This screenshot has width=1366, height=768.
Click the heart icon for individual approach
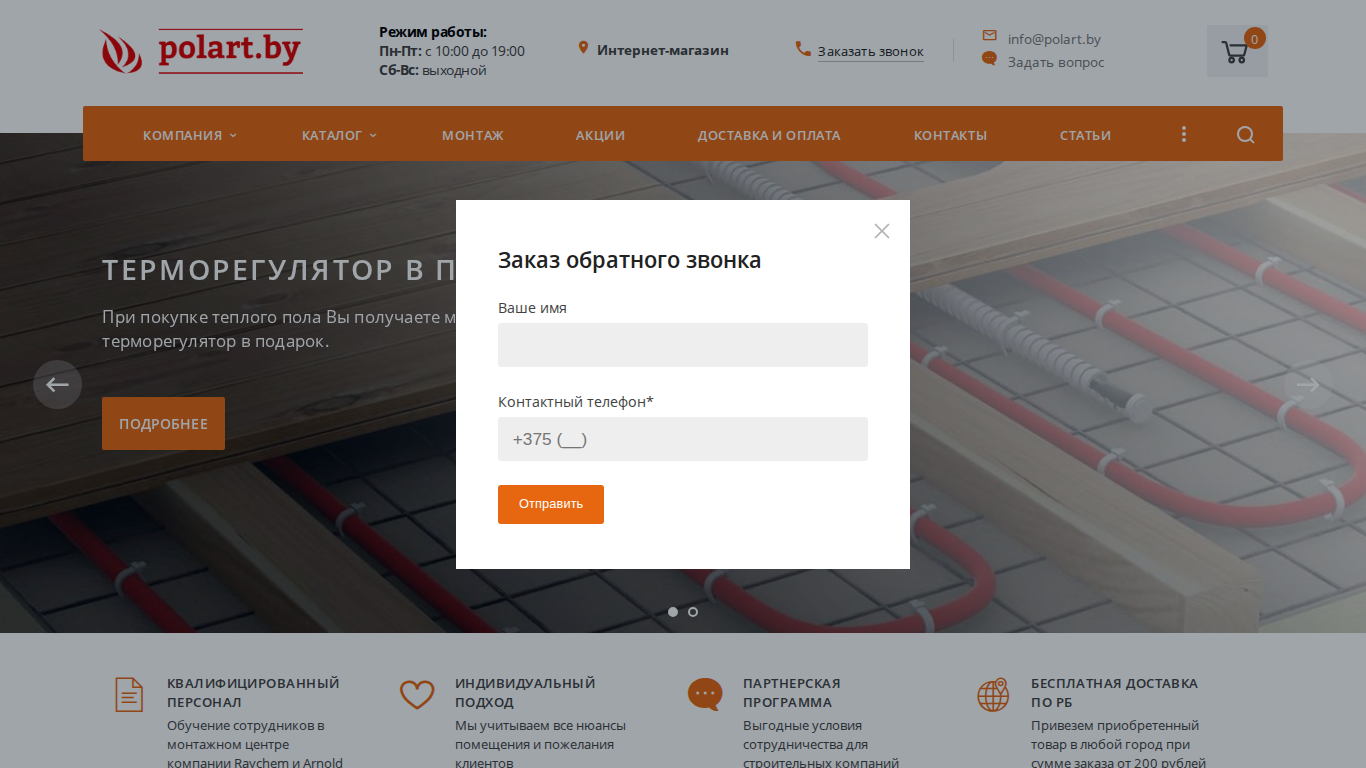click(417, 694)
